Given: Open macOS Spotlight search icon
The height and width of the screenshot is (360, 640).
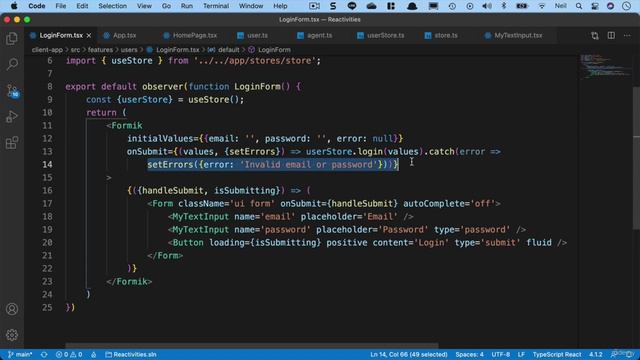Looking at the screenshot, I should [x=579, y=6].
